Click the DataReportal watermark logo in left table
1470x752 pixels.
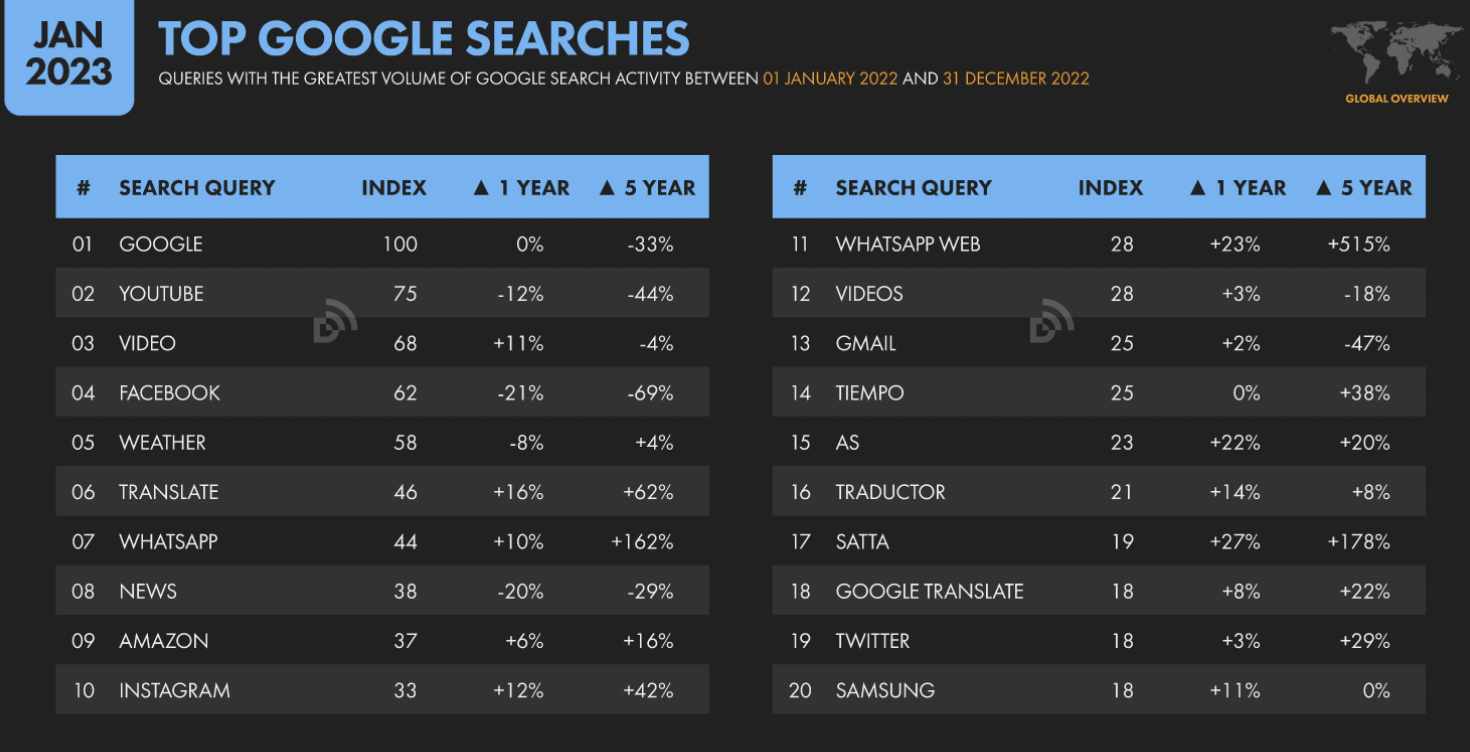335,320
